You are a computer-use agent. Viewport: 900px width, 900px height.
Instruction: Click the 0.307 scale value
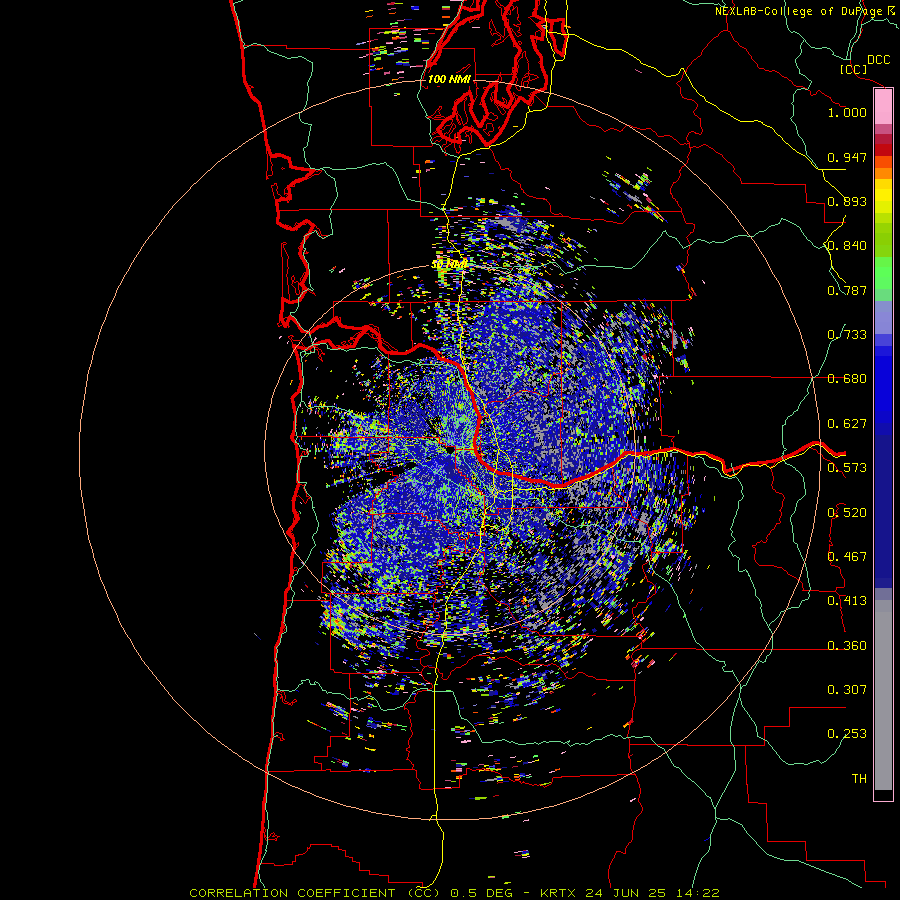coord(847,690)
